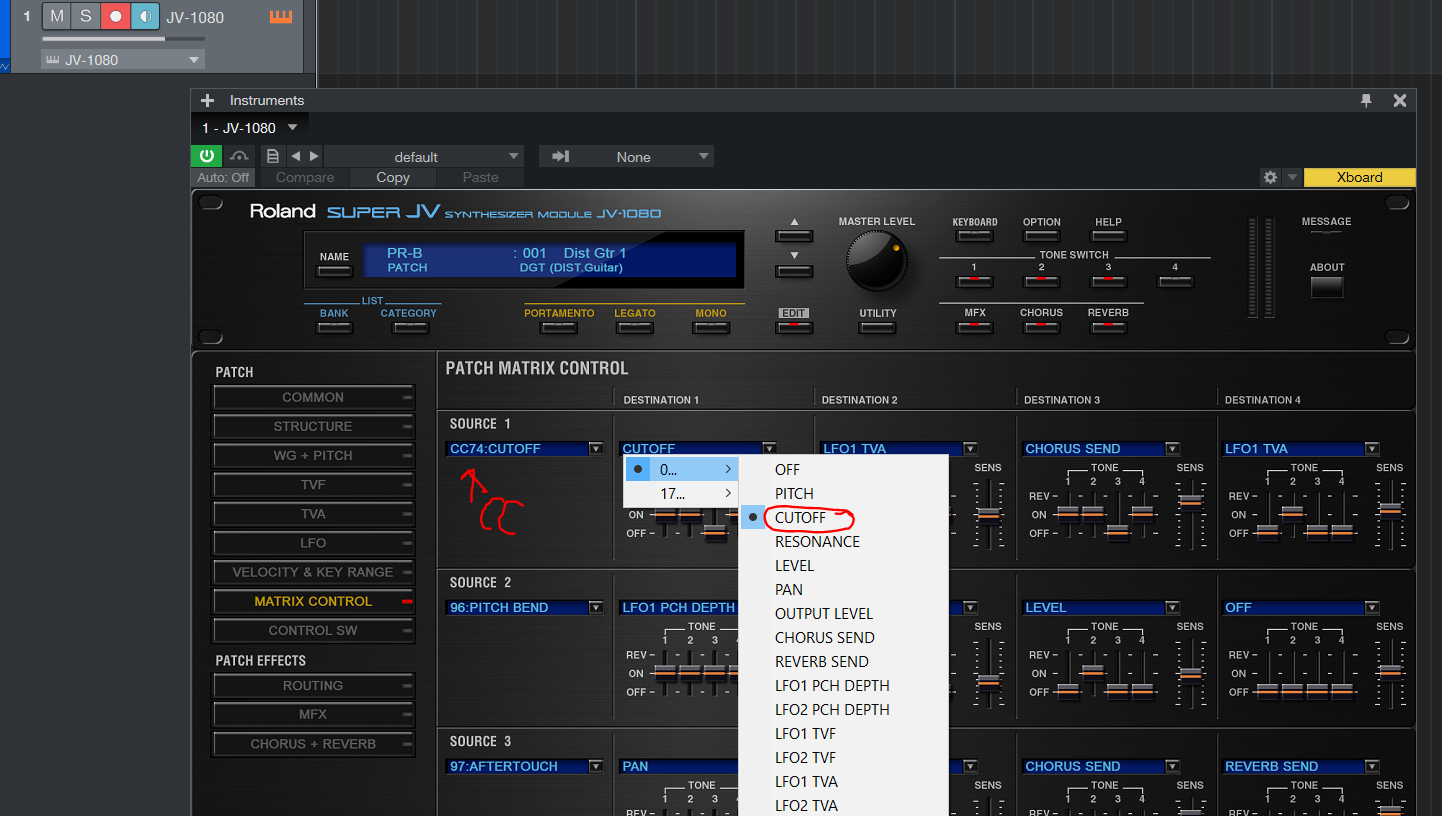Go to previous preset arrow
Viewport: 1442px width, 816px height.
tap(295, 156)
